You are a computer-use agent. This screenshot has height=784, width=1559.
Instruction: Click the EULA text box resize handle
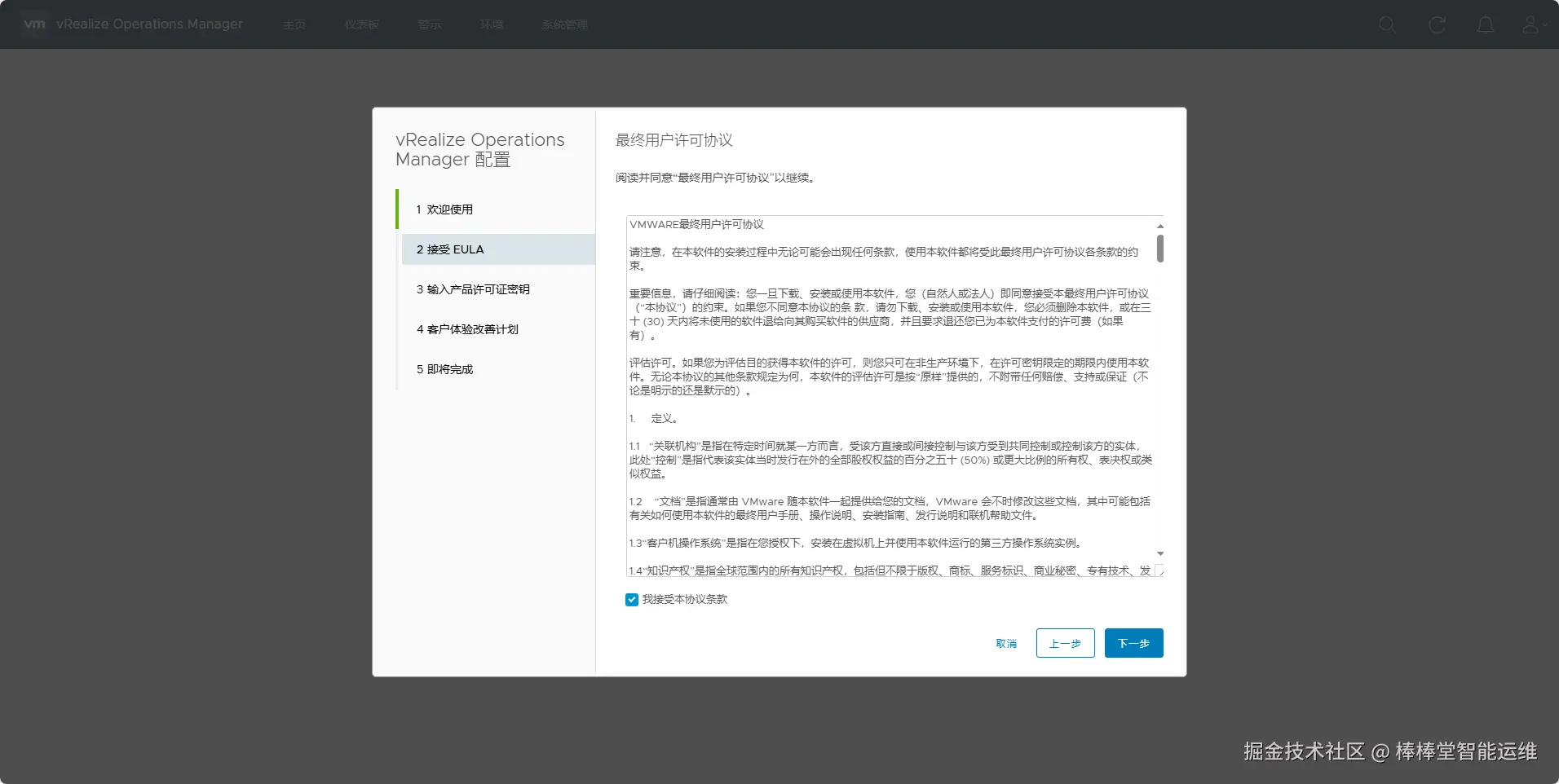pyautogui.click(x=1159, y=570)
